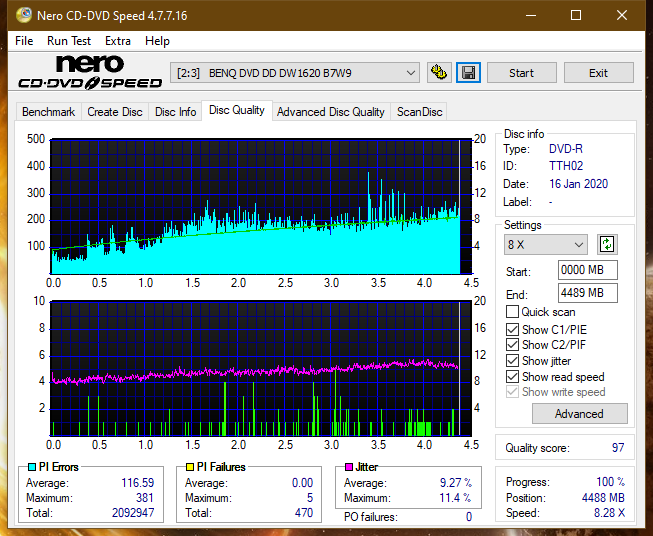Click Speed value 8.28 X

(609, 513)
